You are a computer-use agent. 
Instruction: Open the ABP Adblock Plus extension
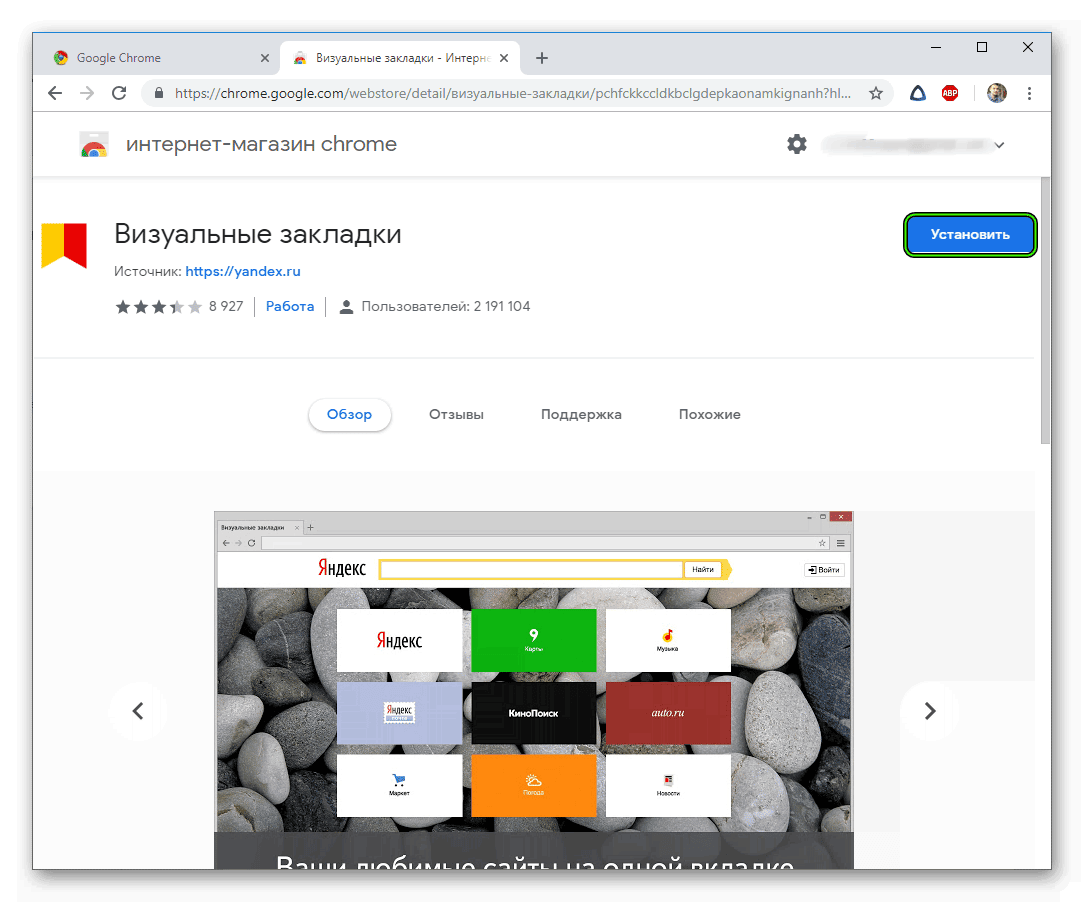coord(950,93)
